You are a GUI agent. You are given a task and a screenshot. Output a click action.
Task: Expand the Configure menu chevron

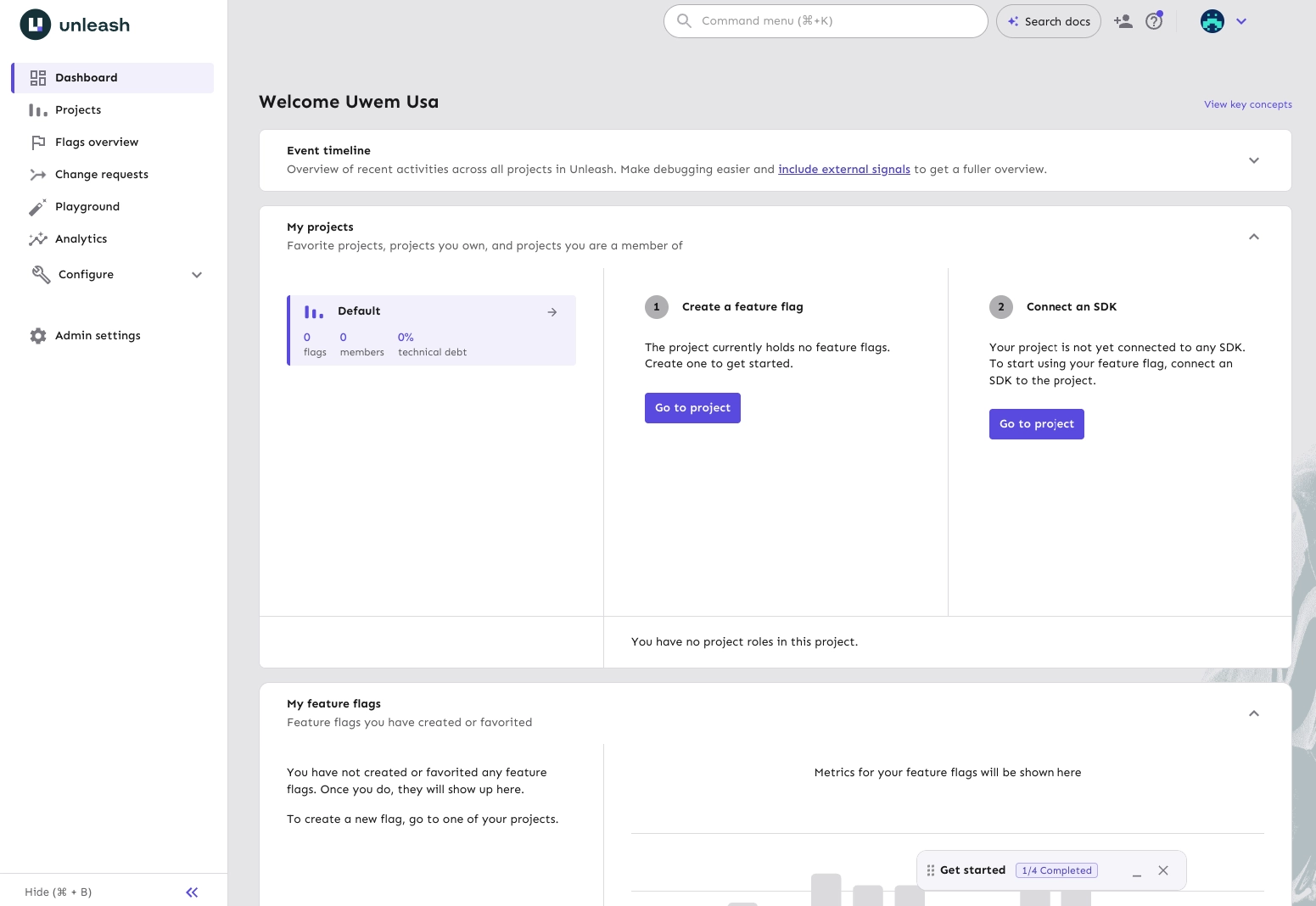[197, 275]
